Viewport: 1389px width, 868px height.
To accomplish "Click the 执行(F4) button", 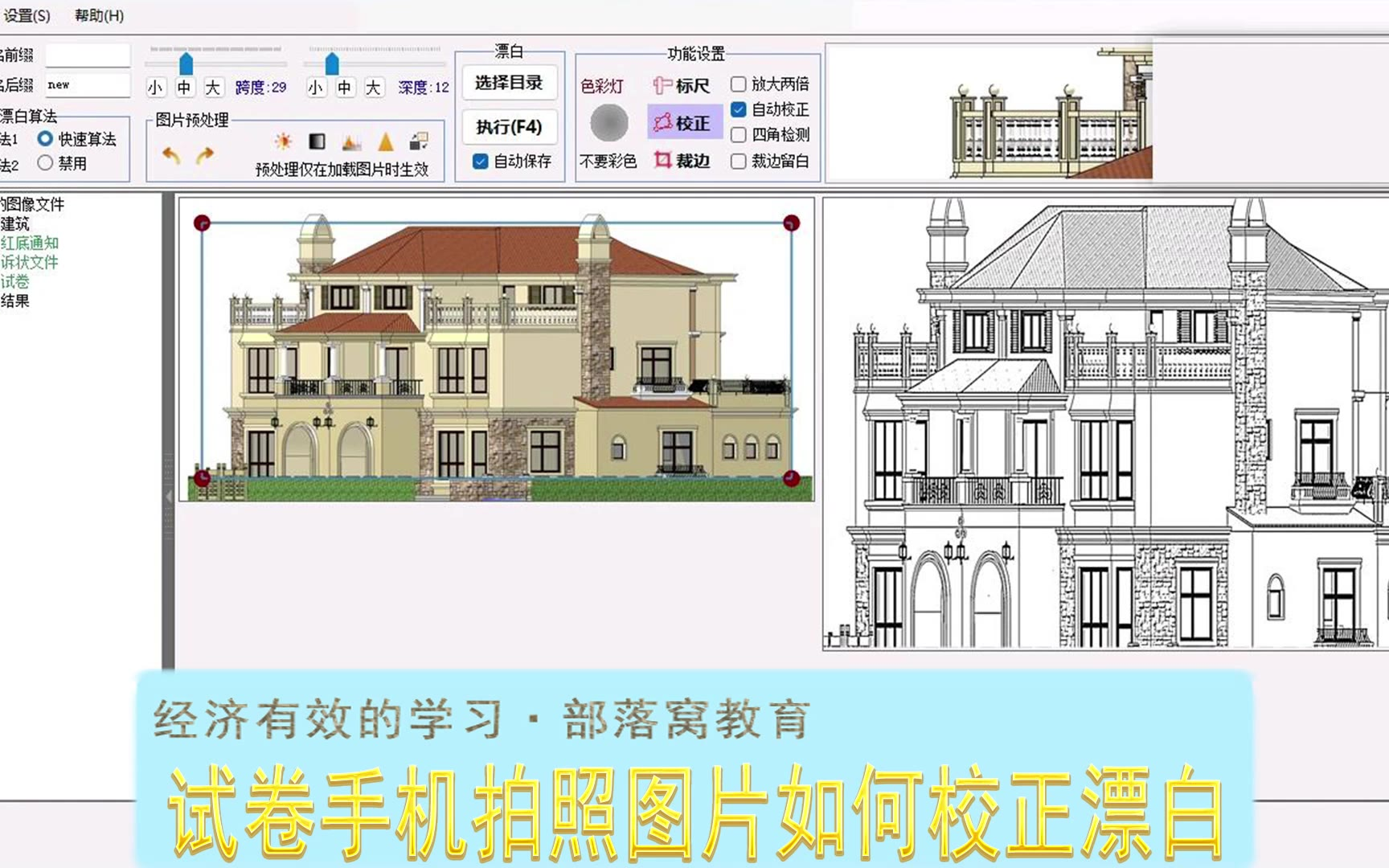I will 509,127.
